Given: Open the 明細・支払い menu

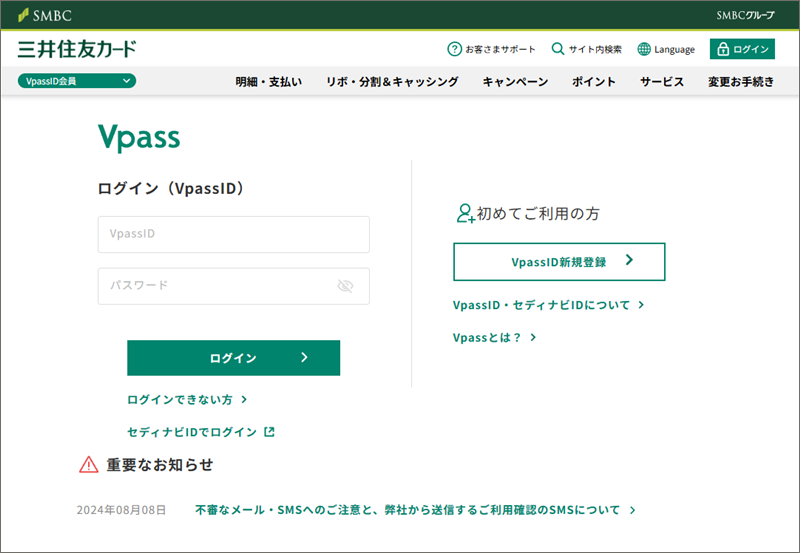Looking at the screenshot, I should [268, 82].
